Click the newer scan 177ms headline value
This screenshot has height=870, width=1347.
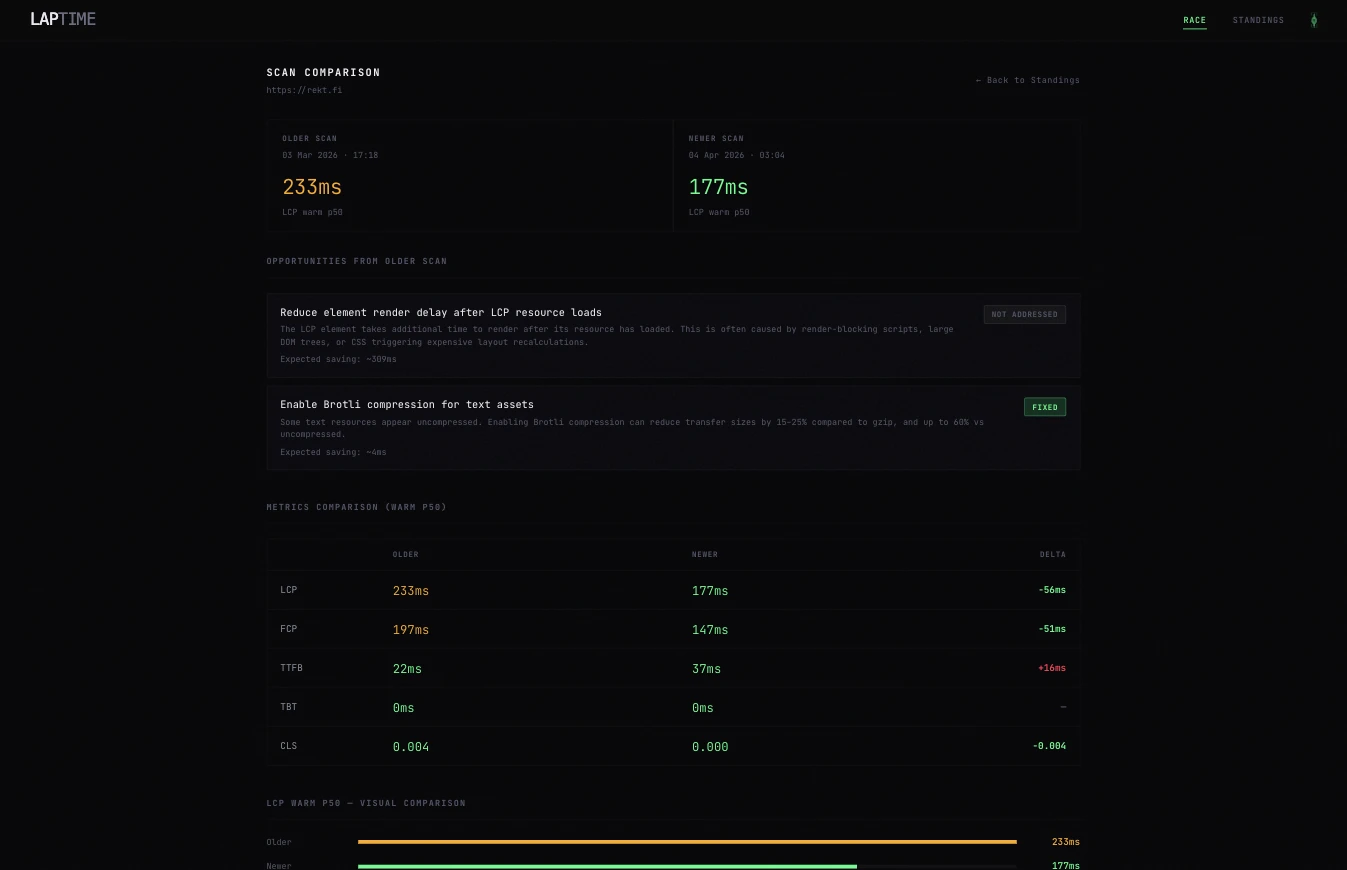(718, 187)
